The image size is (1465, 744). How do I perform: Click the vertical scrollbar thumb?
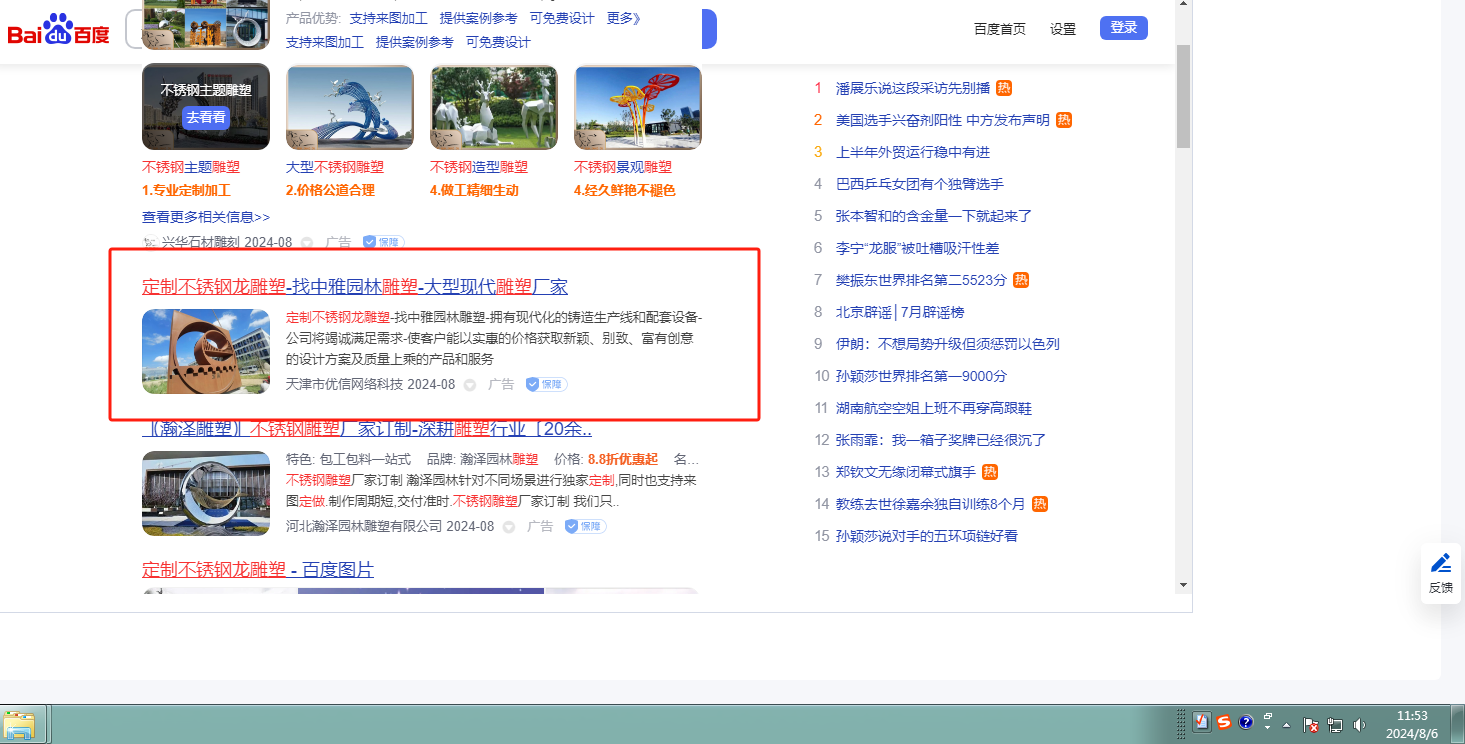click(x=1184, y=95)
